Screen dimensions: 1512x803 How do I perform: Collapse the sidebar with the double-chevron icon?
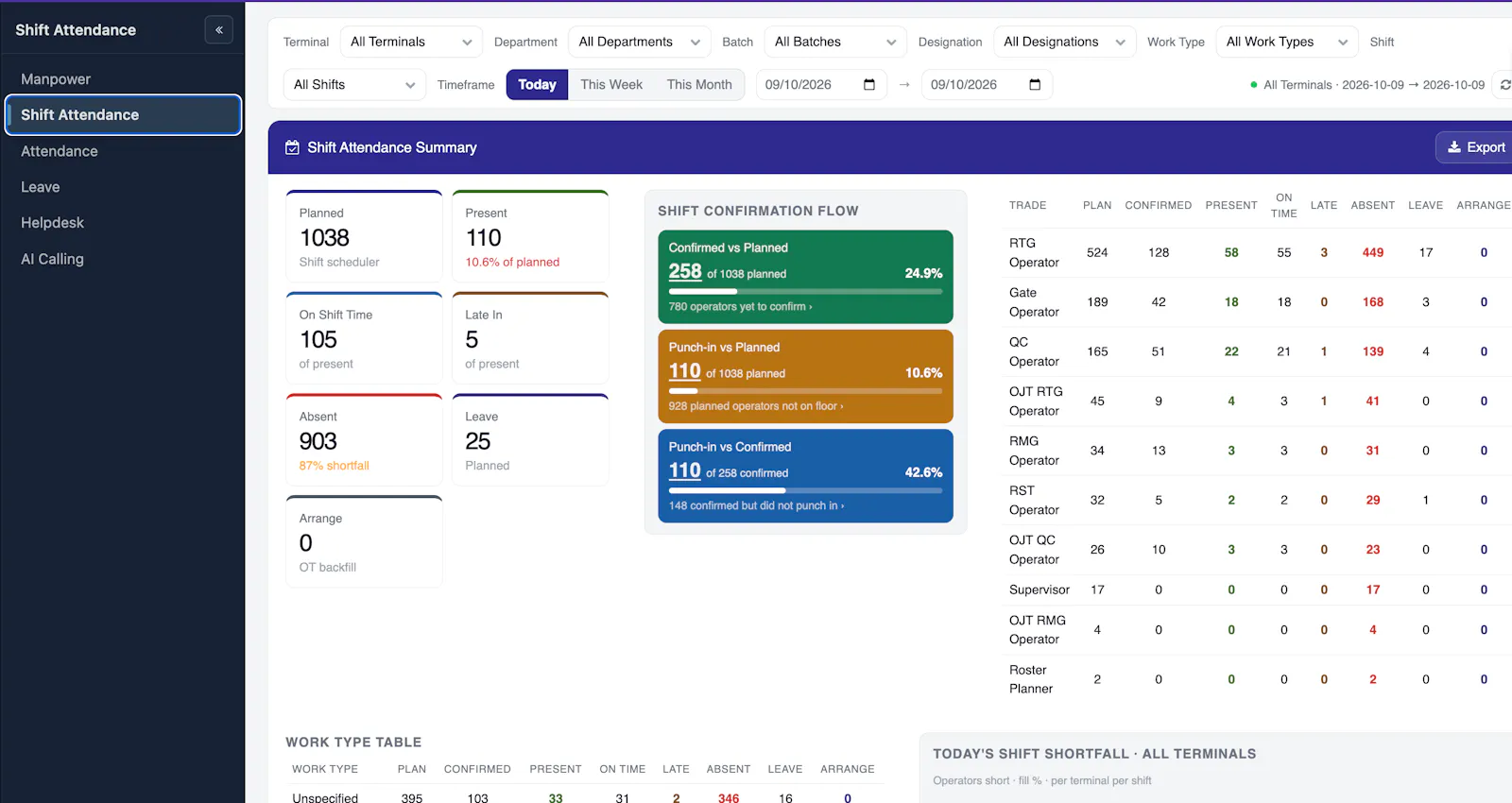(x=218, y=30)
